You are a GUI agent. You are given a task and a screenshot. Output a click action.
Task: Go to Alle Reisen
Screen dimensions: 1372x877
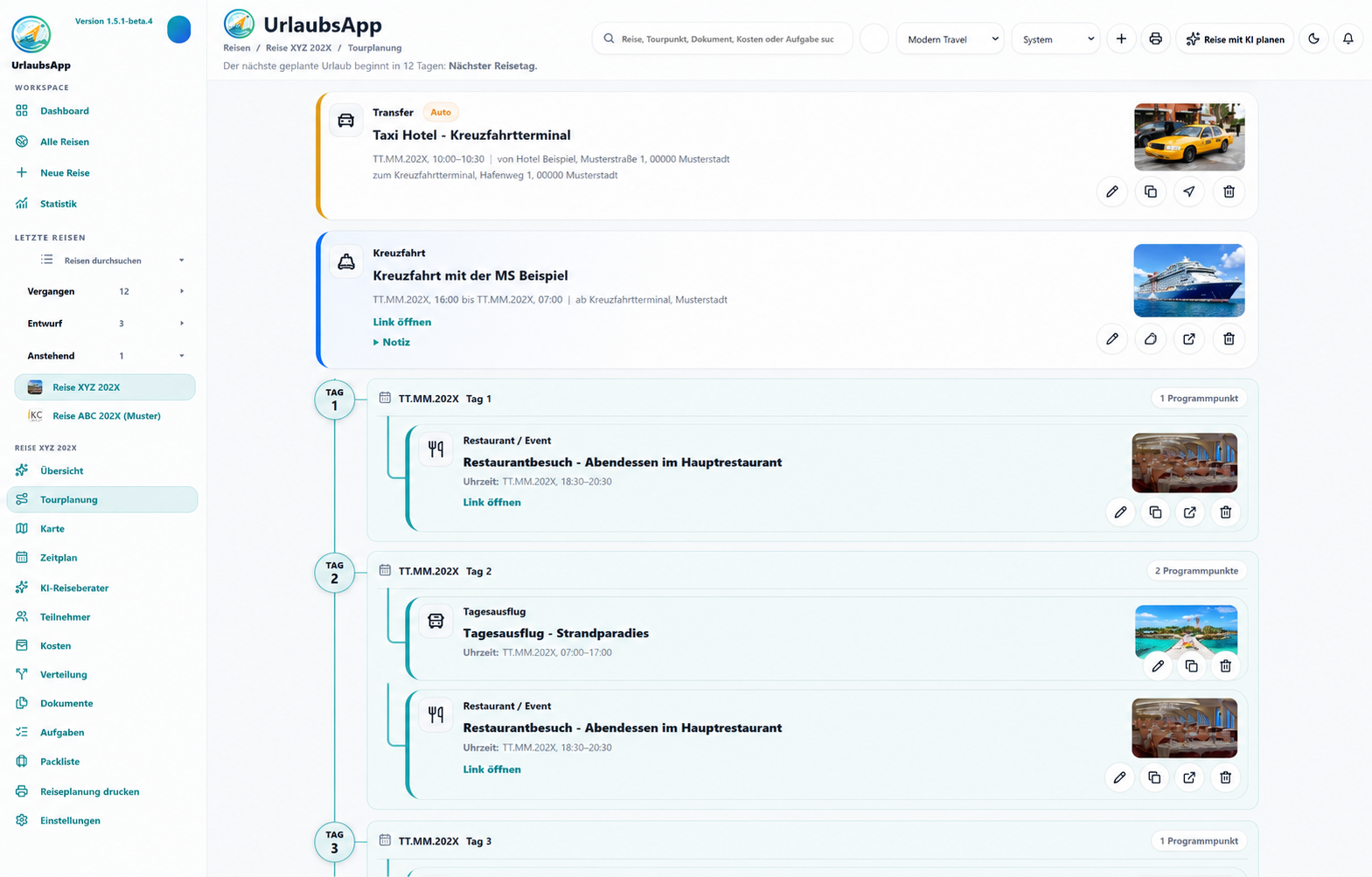[65, 142]
